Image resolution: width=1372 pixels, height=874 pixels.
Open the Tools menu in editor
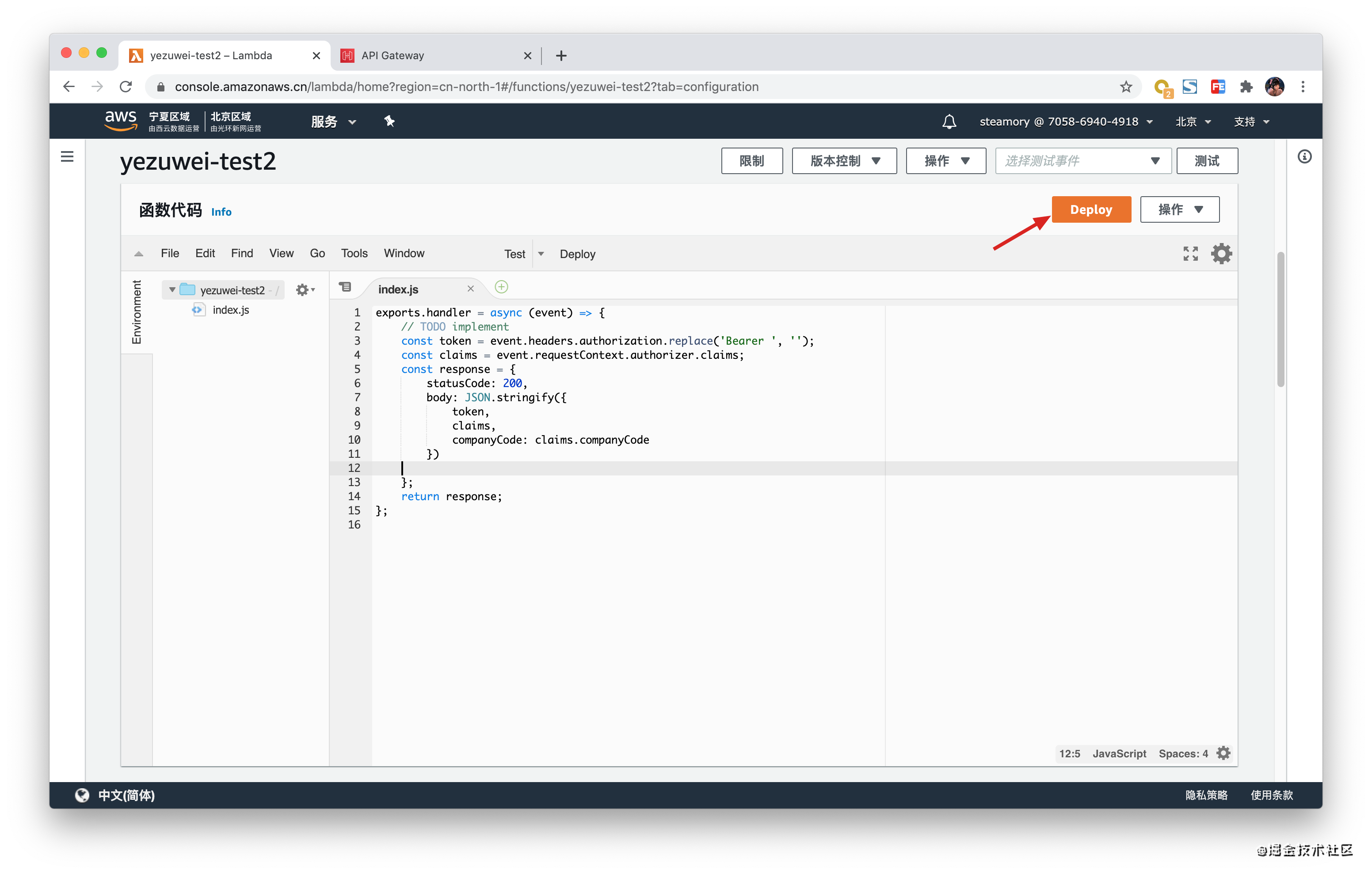tap(354, 254)
